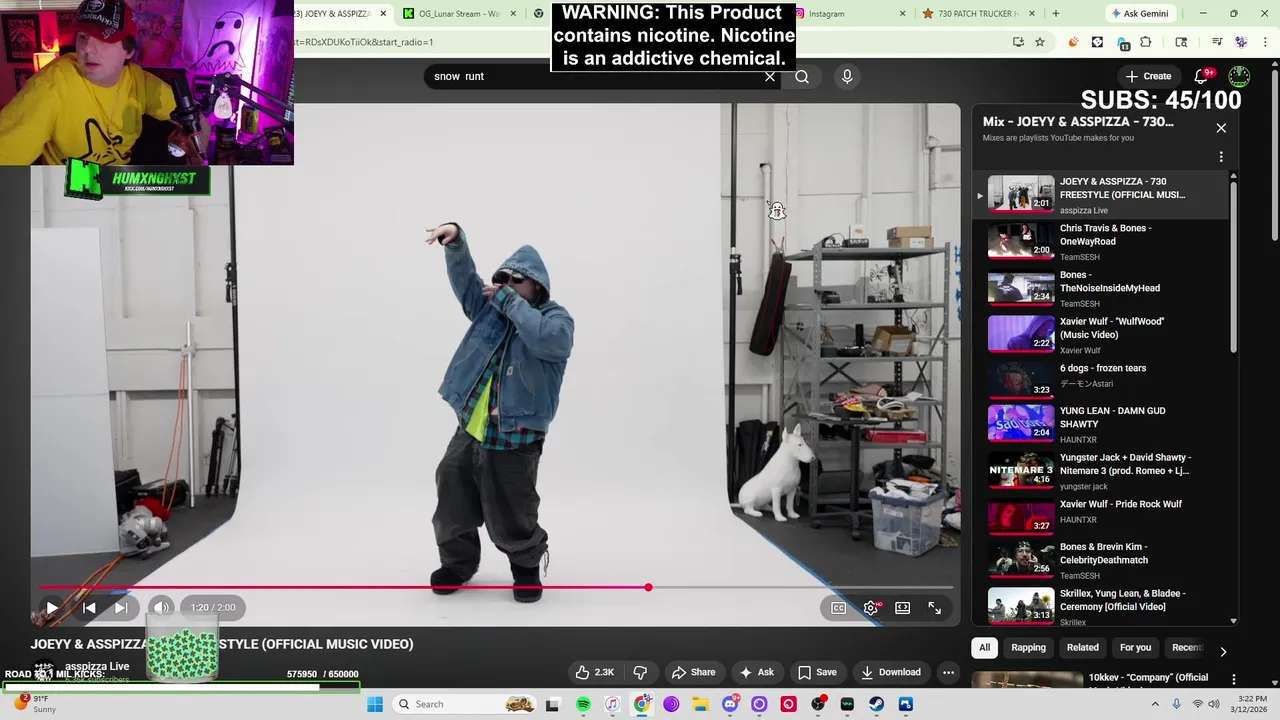Click the Create button

coord(1148,76)
